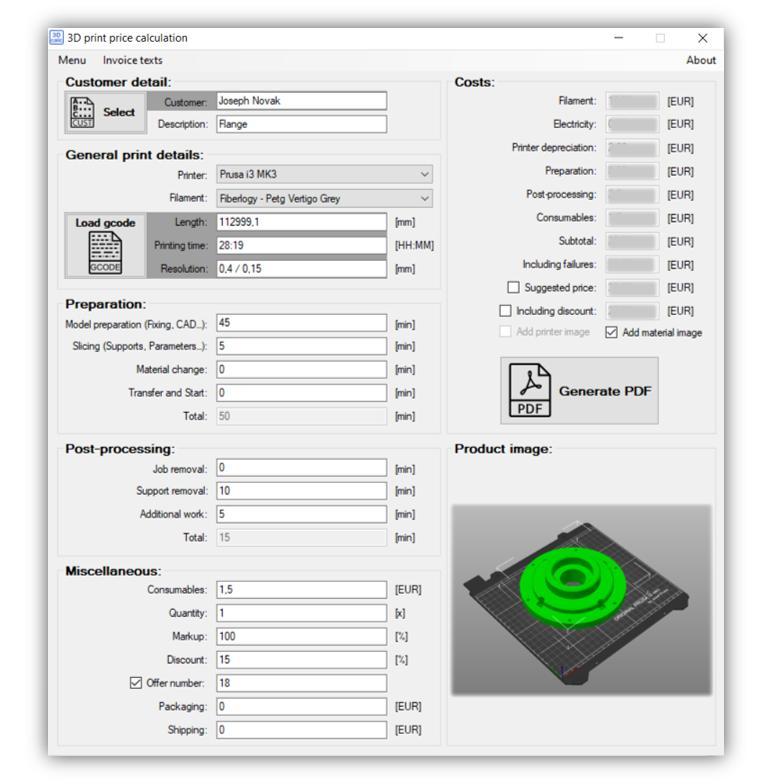Toggle the Offer number checkbox

click(136, 683)
